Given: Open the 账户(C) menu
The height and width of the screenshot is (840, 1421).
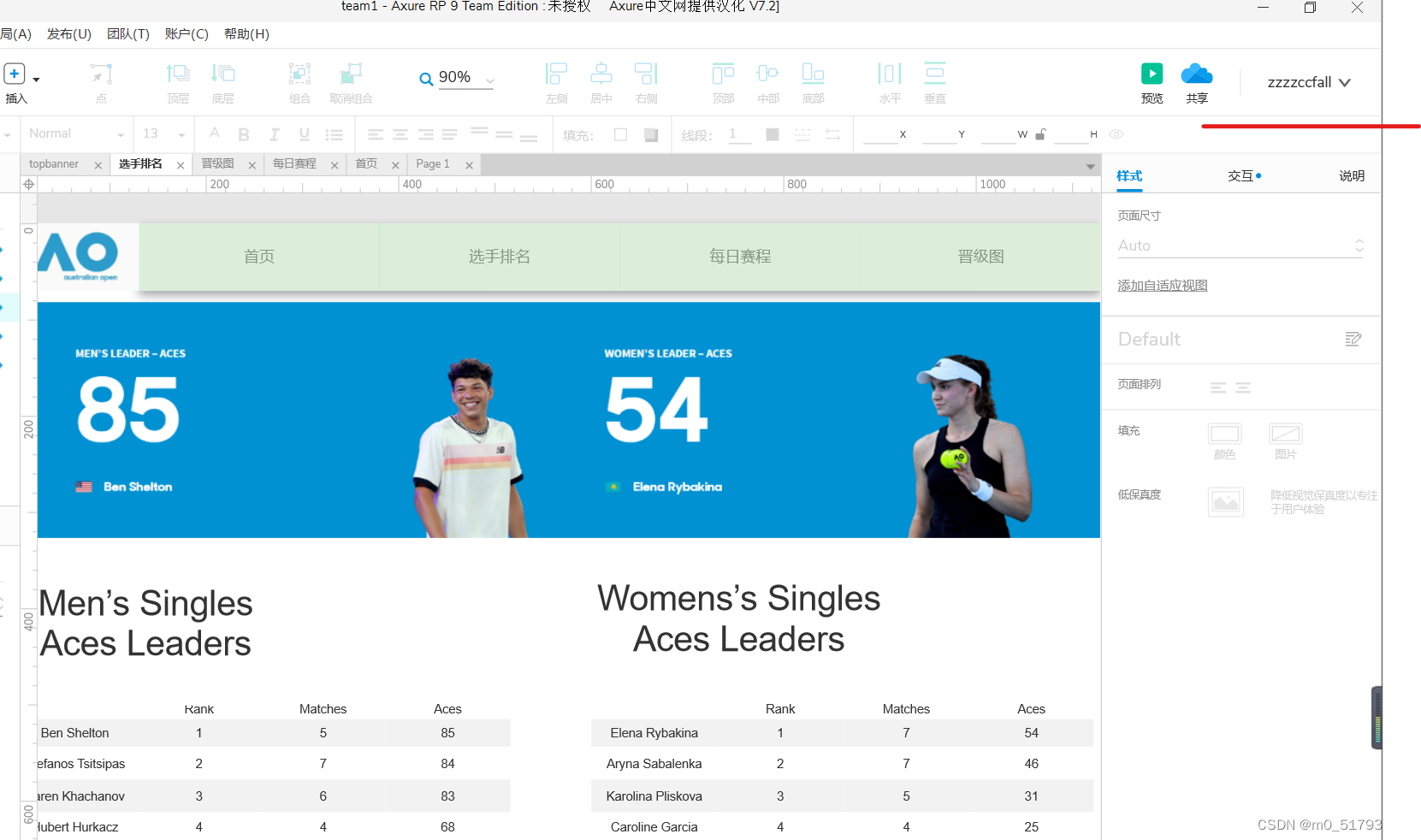Looking at the screenshot, I should pyautogui.click(x=187, y=34).
